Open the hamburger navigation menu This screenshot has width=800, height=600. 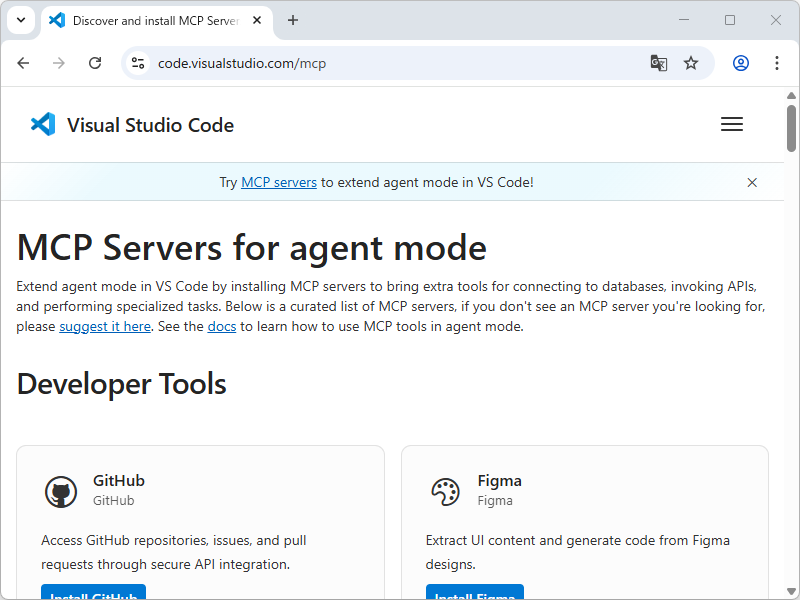click(x=732, y=125)
